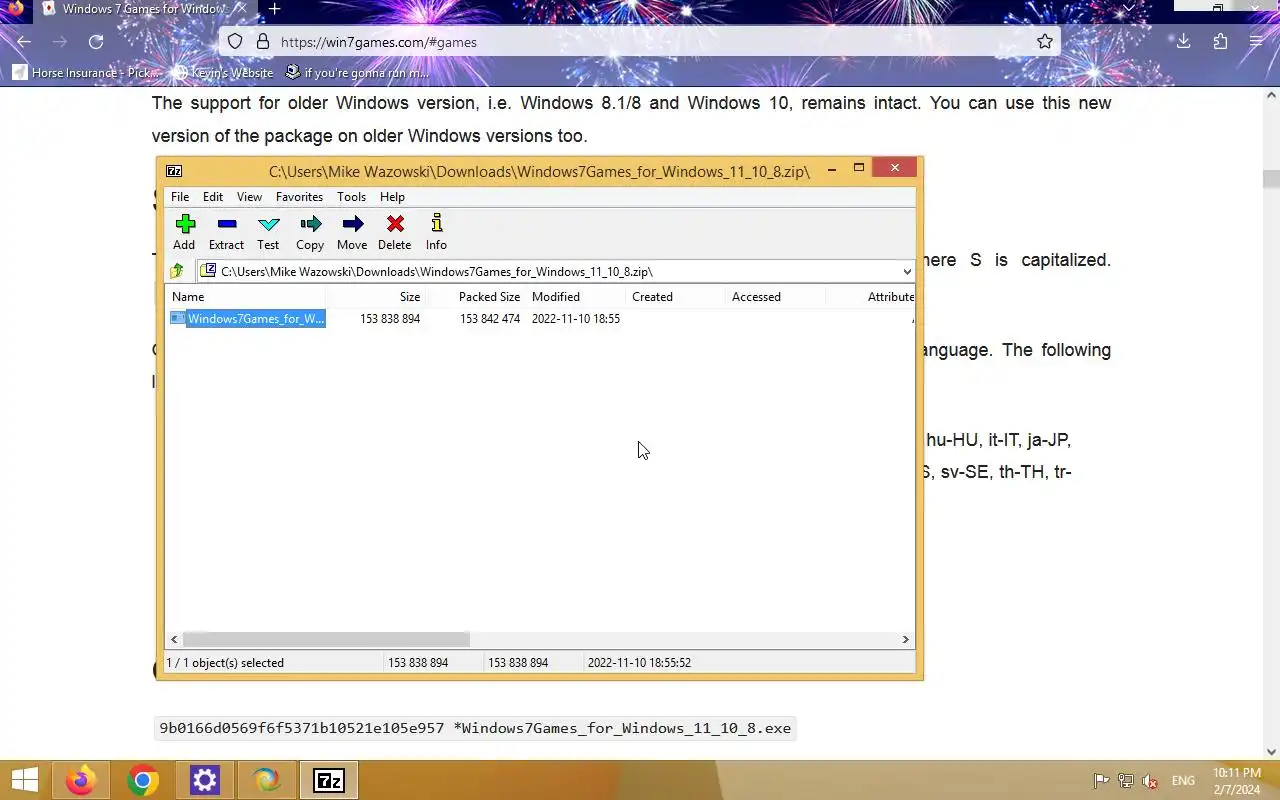Open the Edit menu

tap(213, 197)
